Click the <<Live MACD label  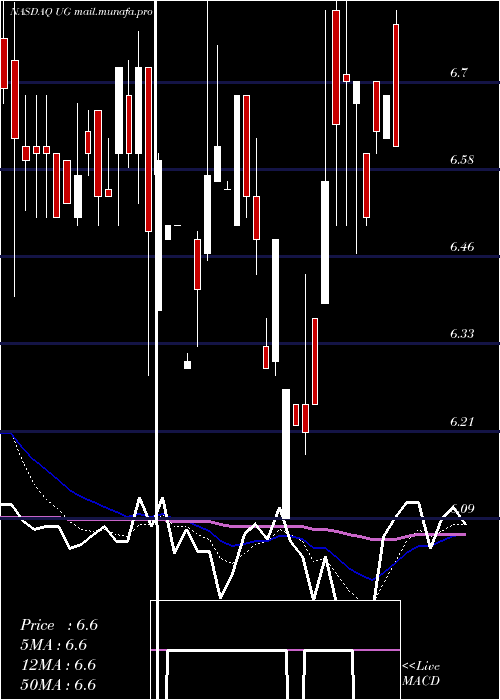(x=421, y=673)
